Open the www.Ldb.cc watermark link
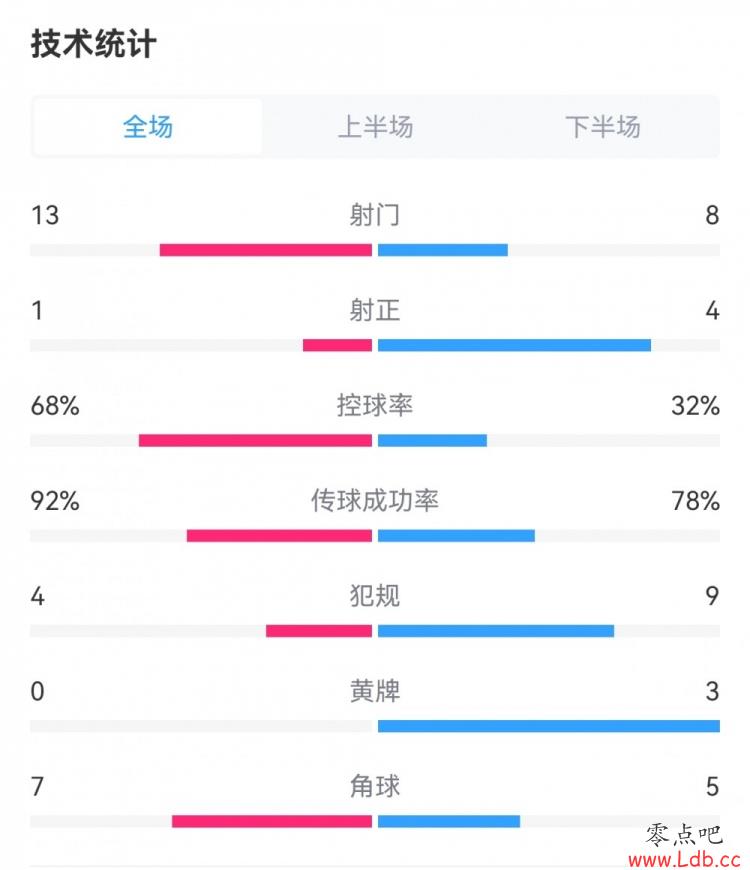 (x=685, y=860)
